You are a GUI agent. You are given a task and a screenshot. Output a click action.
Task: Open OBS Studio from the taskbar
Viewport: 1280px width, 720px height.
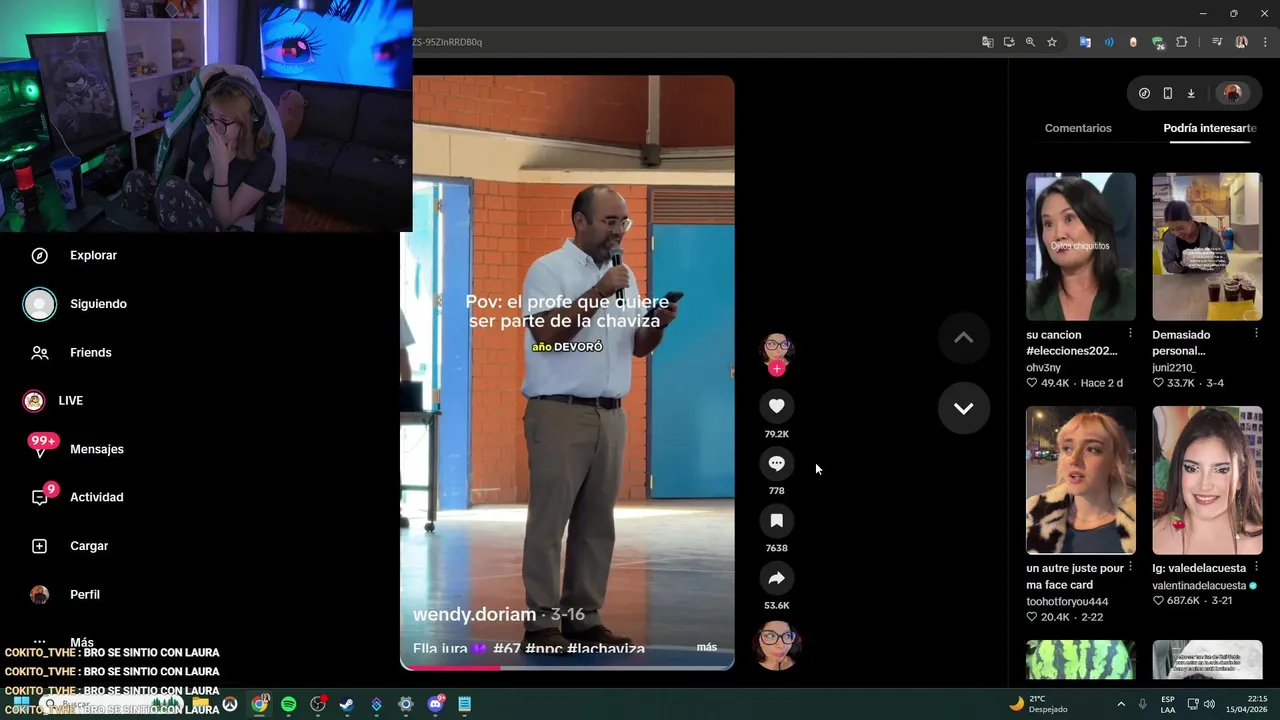coord(318,704)
